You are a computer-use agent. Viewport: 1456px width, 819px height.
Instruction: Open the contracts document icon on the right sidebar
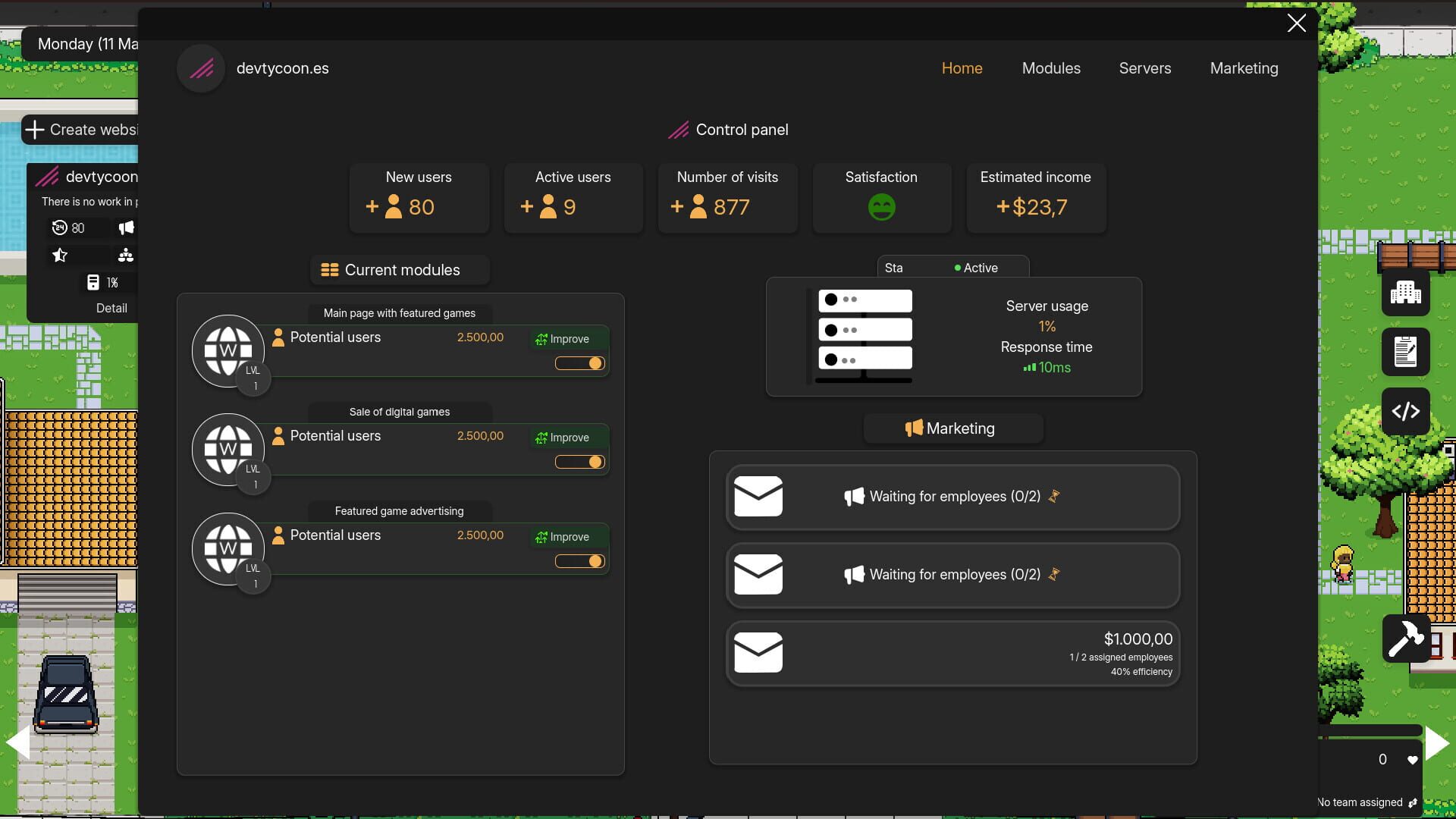pos(1406,352)
